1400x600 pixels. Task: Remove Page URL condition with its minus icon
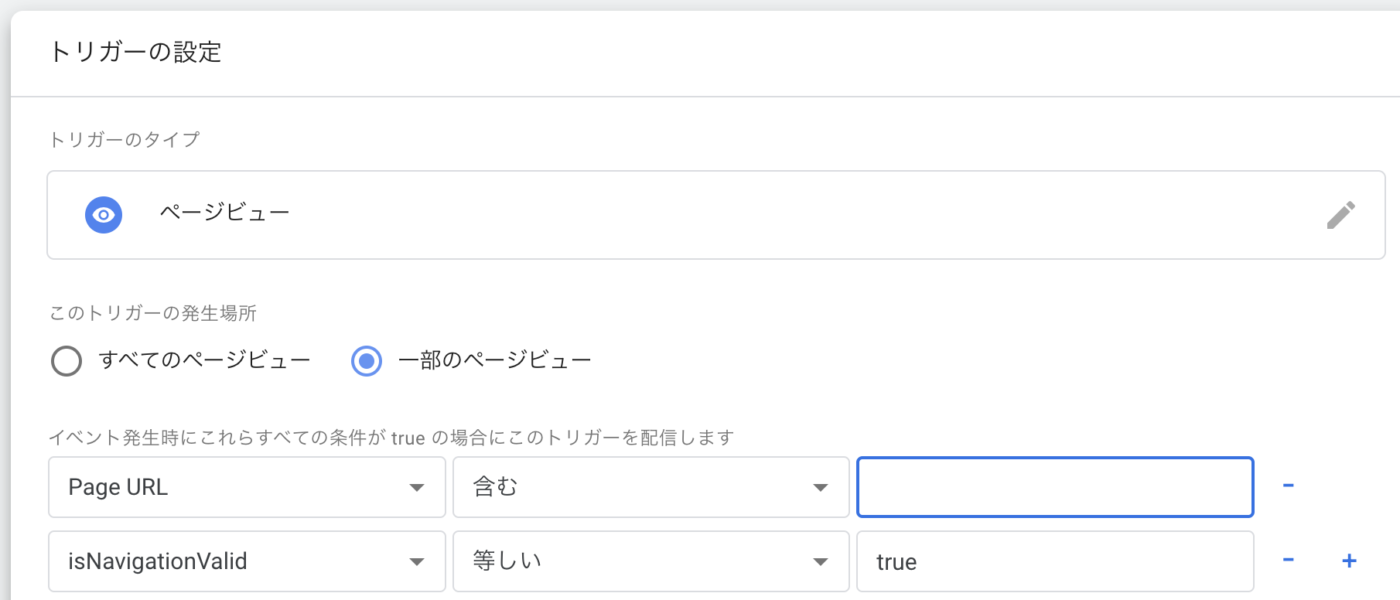[1289, 487]
